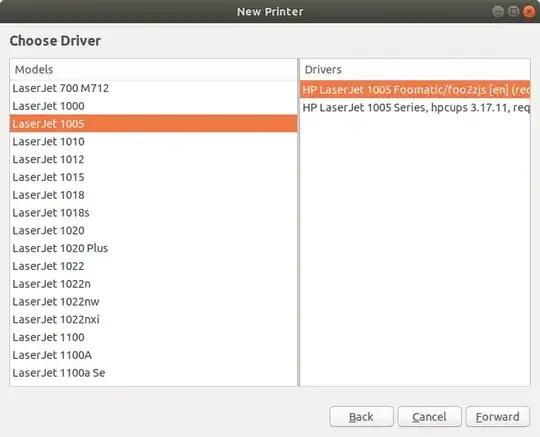Select LaserJet 1100a Se model
Image resolution: width=540 pixels, height=437 pixels.
coord(153,373)
